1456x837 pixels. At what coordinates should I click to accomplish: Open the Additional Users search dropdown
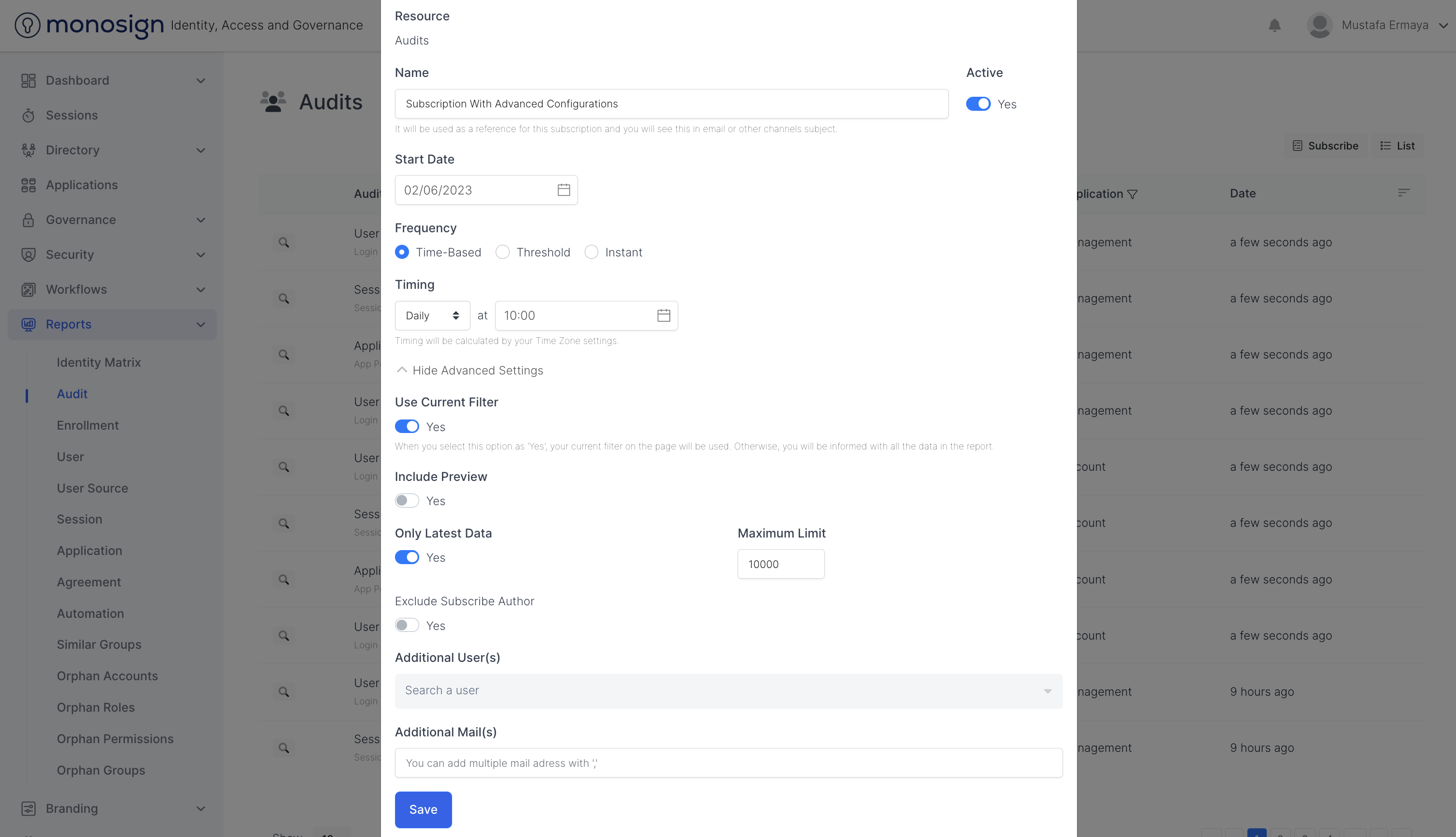728,690
